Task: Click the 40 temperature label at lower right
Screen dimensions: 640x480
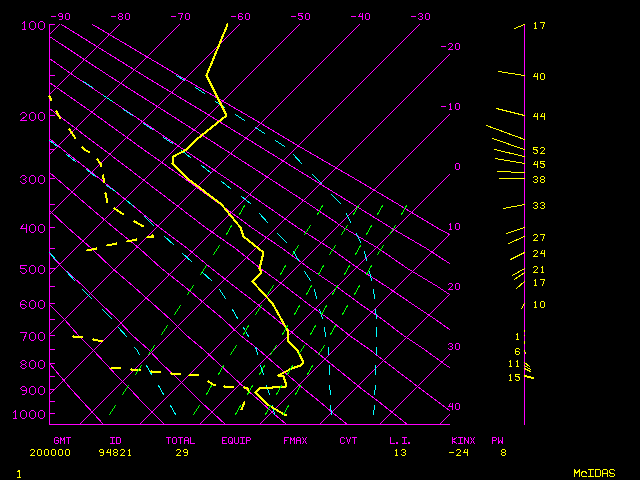Action: 454,407
